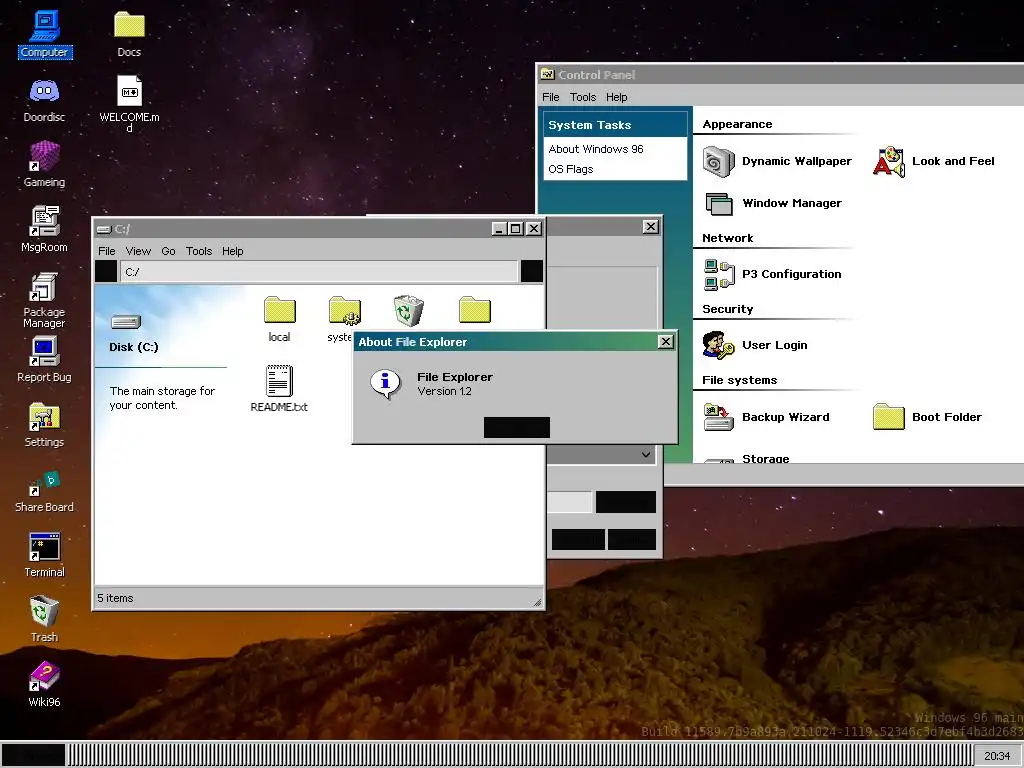Viewport: 1024px width, 768px height.
Task: Open the MsgRoom desktop shortcut
Action: 44,229
